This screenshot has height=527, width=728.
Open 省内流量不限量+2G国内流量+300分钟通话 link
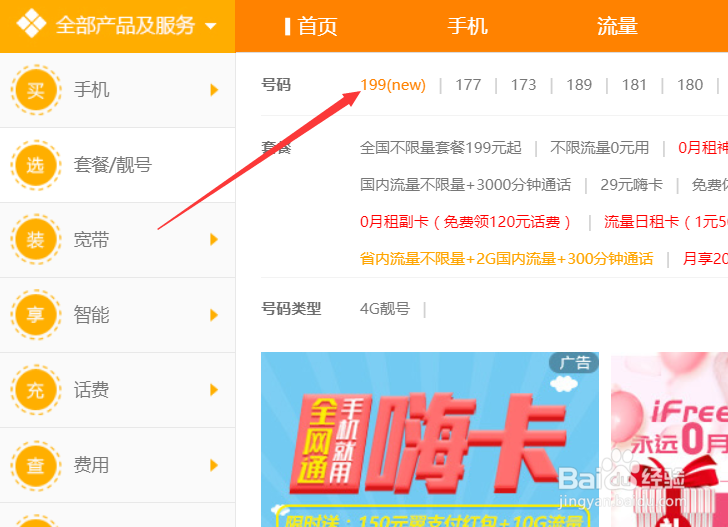point(507,259)
